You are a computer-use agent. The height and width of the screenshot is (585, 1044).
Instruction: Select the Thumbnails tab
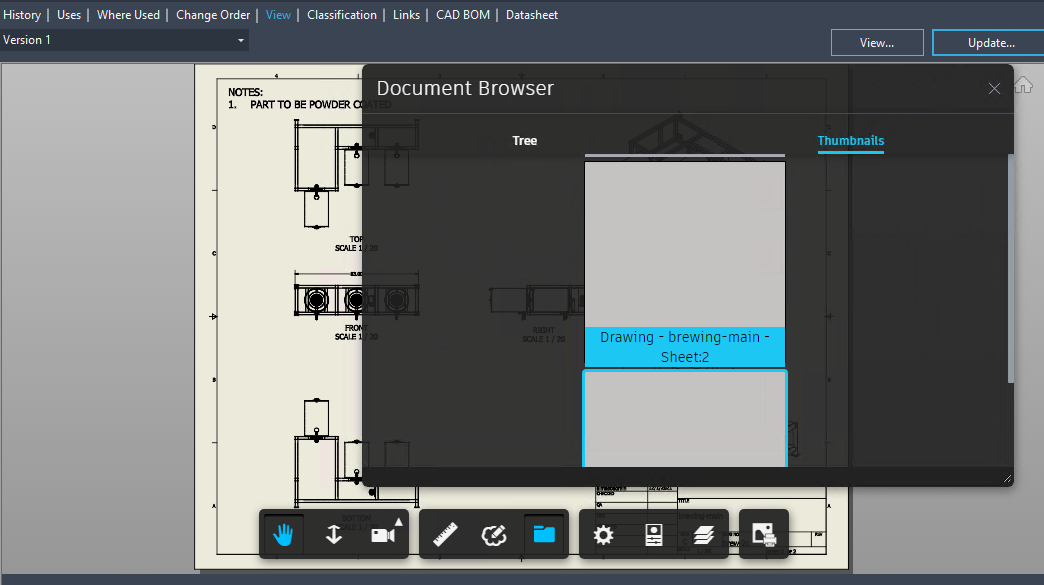(x=850, y=140)
